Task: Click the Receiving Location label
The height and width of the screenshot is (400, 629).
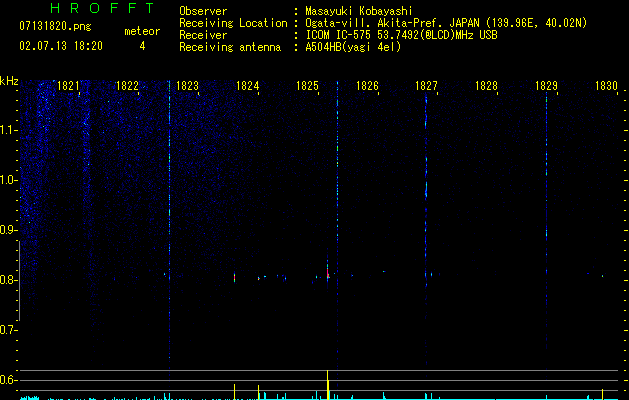Action: 233,23
